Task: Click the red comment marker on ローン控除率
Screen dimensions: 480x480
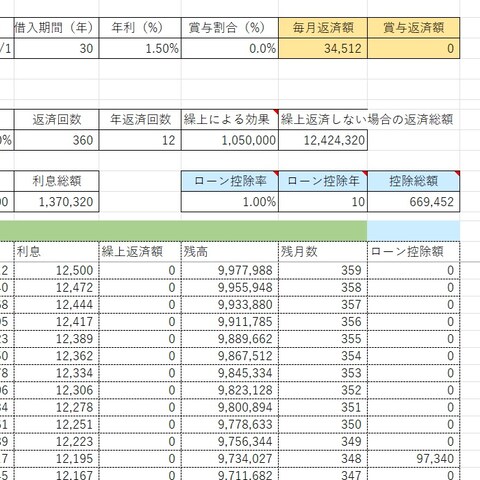Action: coord(276,173)
